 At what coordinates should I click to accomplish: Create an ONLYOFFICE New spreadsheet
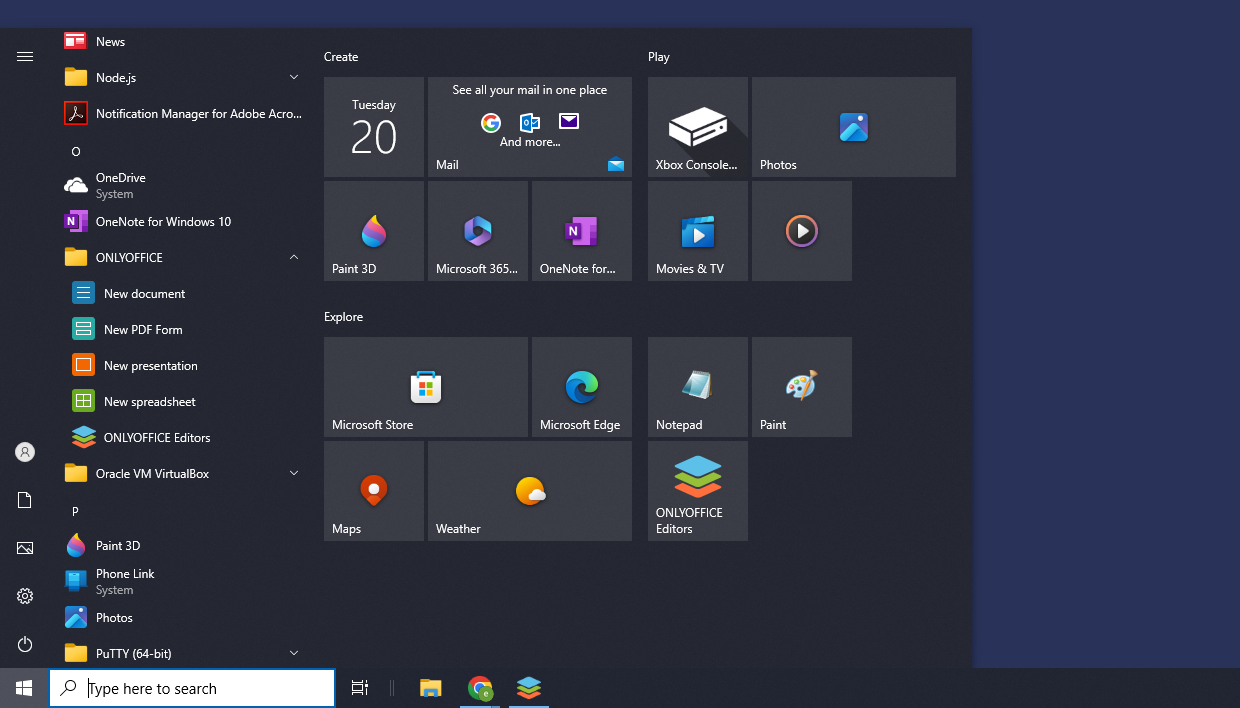tap(182, 401)
